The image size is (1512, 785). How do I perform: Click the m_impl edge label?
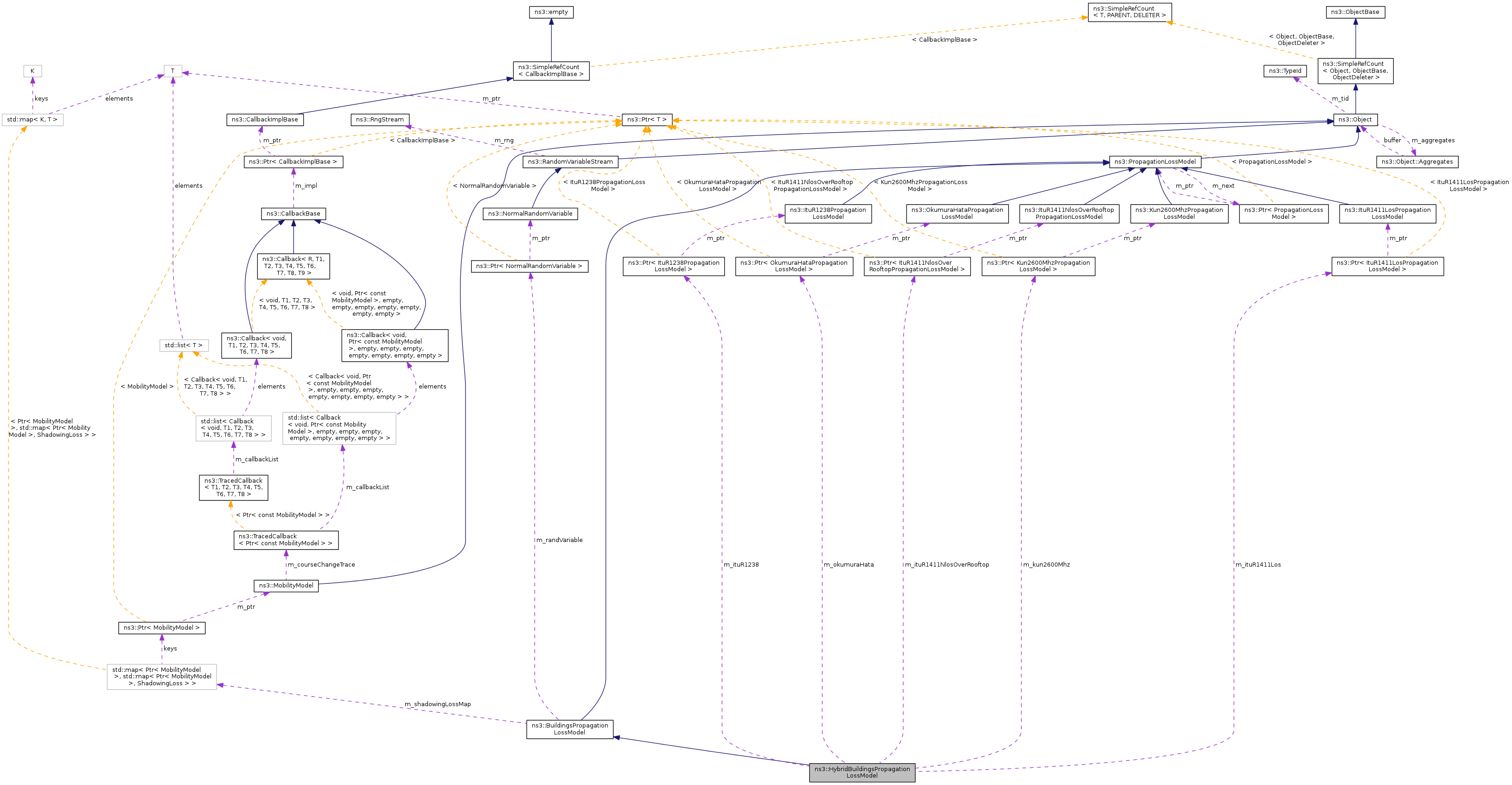coord(306,185)
